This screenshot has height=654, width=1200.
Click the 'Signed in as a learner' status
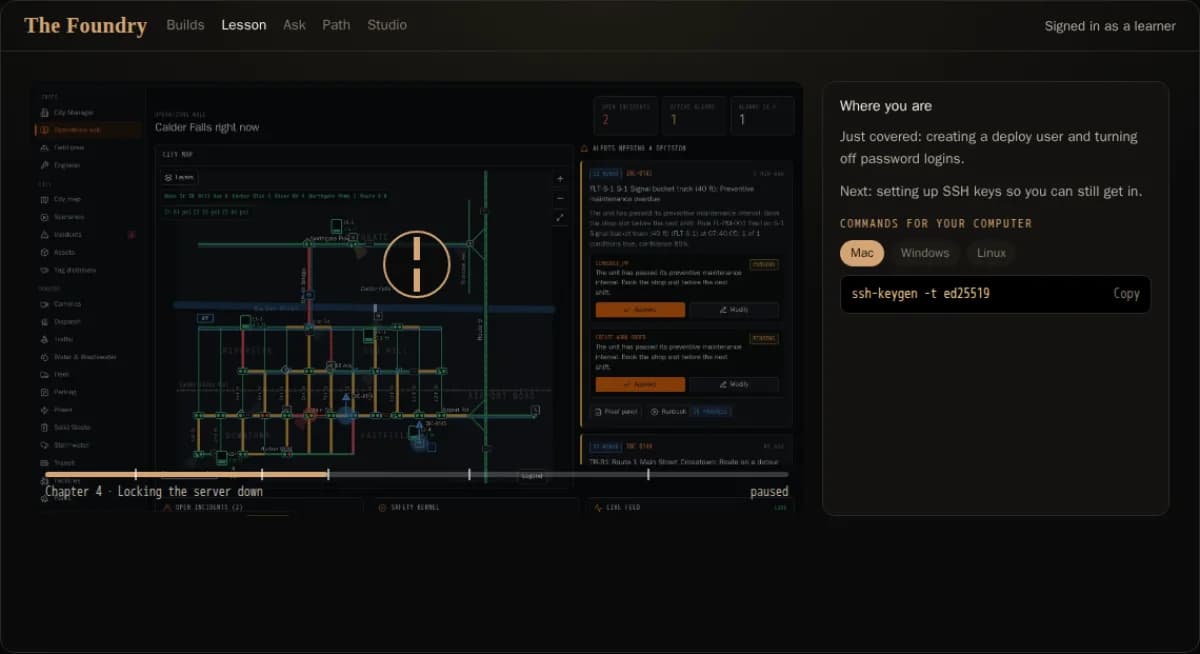click(x=1110, y=26)
